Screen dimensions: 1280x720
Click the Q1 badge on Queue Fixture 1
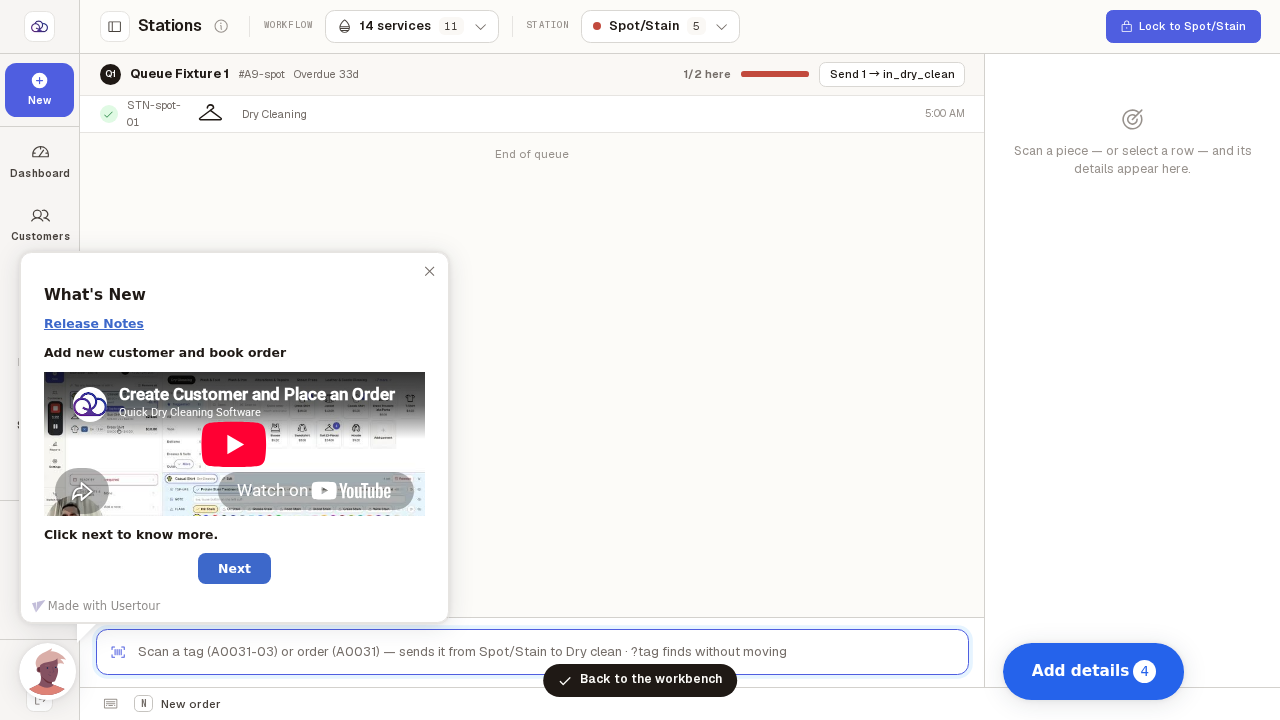[x=110, y=74]
